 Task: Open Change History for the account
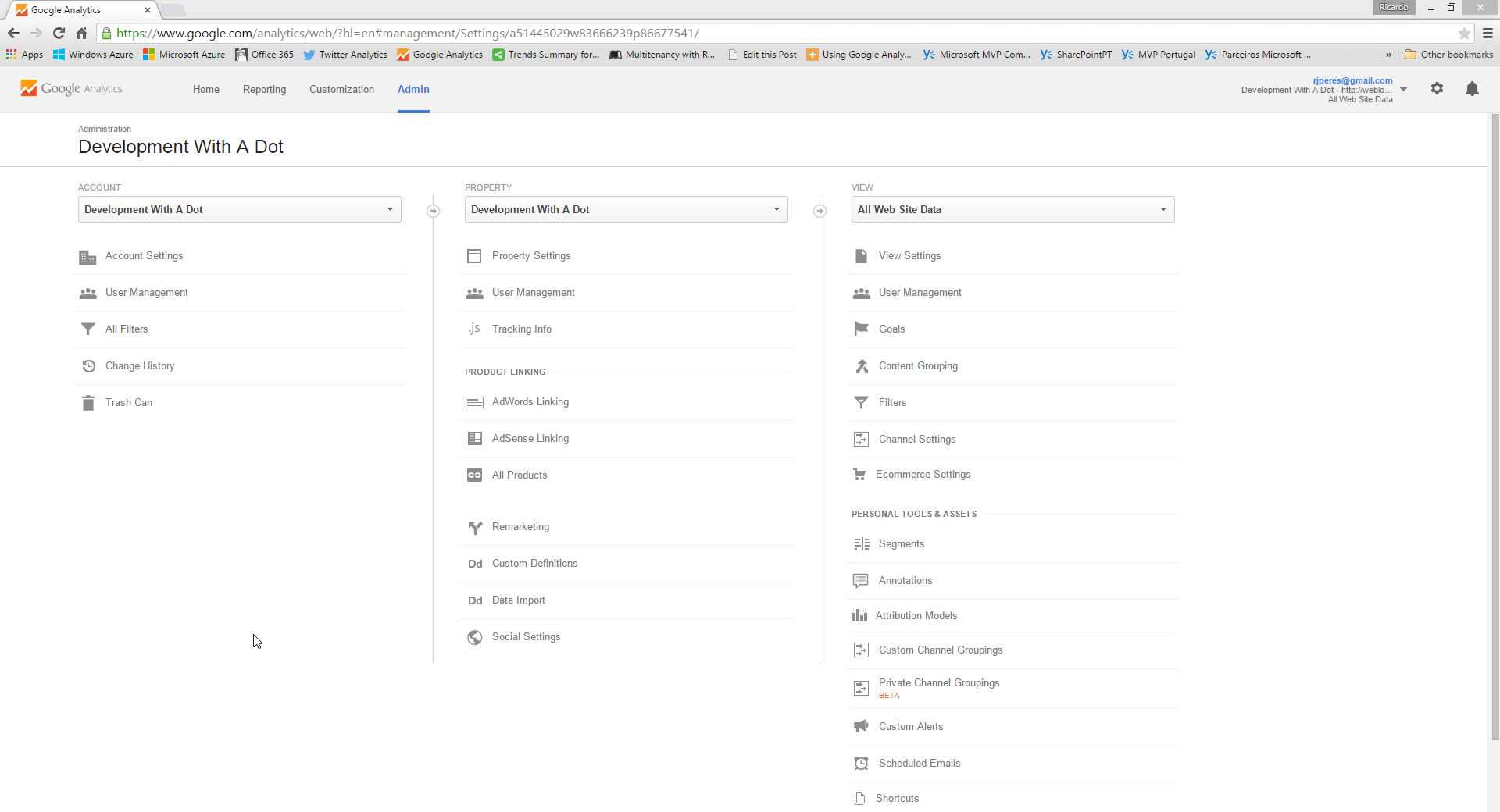[x=140, y=365]
